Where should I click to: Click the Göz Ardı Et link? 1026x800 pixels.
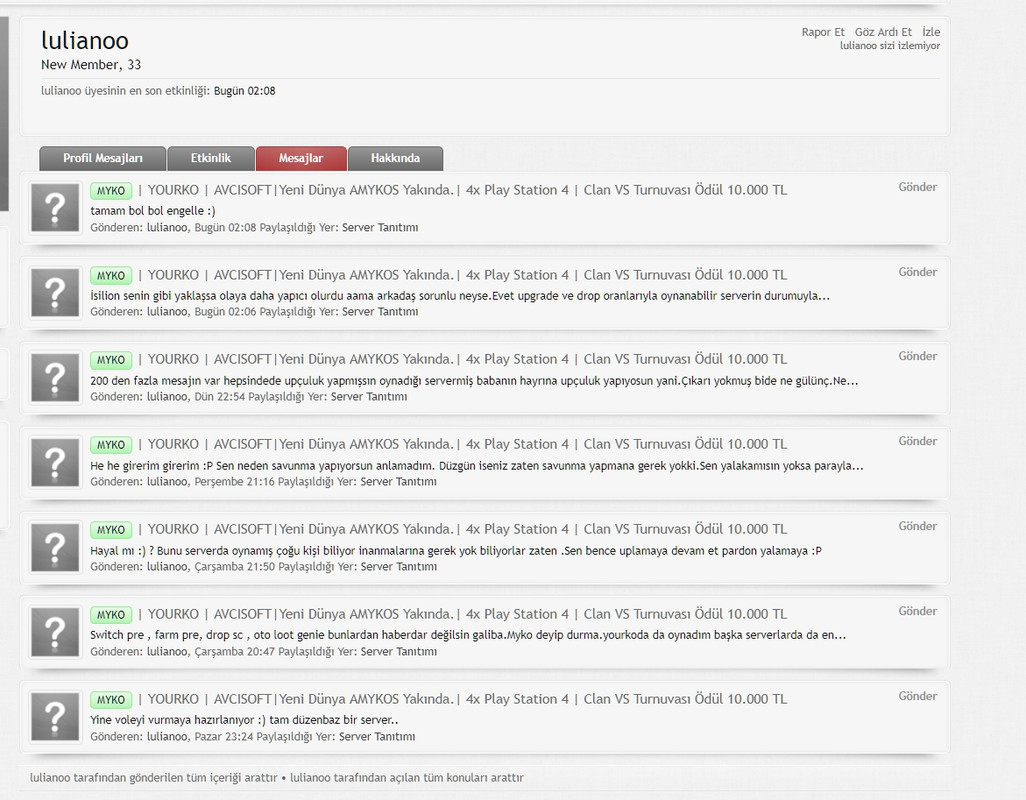883,32
